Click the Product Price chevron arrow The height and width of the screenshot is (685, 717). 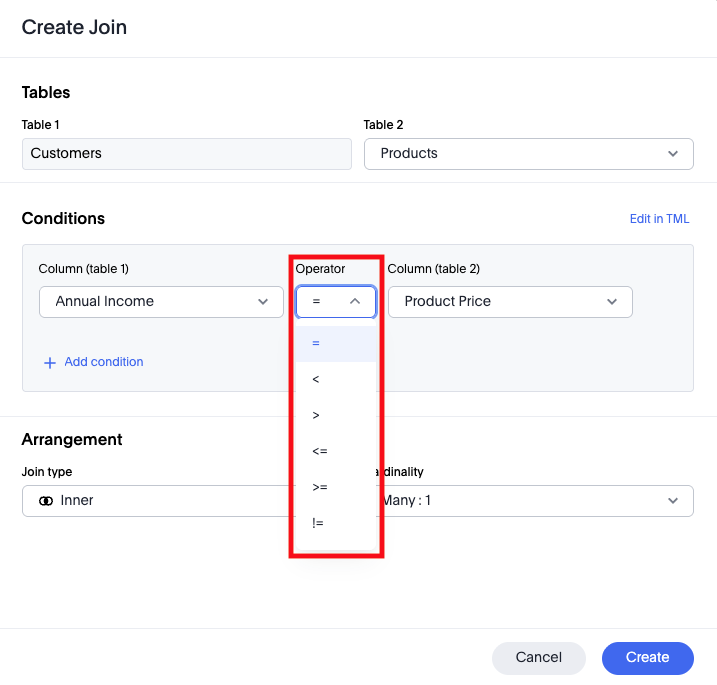[612, 301]
